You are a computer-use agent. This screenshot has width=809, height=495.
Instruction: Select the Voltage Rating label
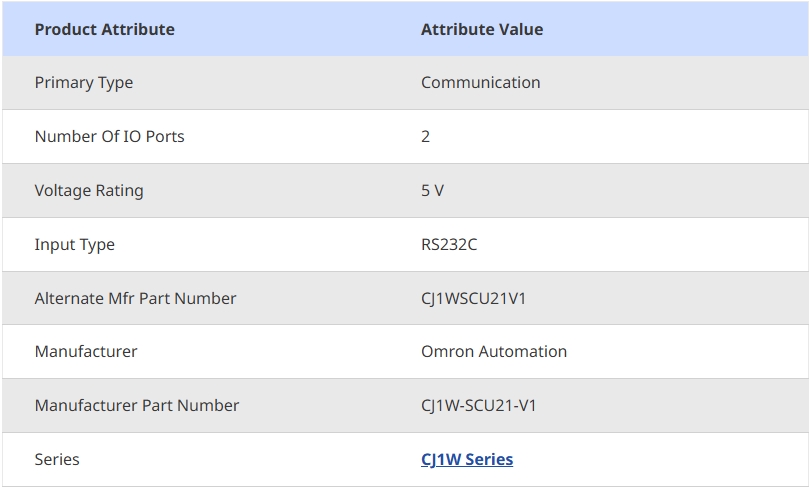point(89,190)
